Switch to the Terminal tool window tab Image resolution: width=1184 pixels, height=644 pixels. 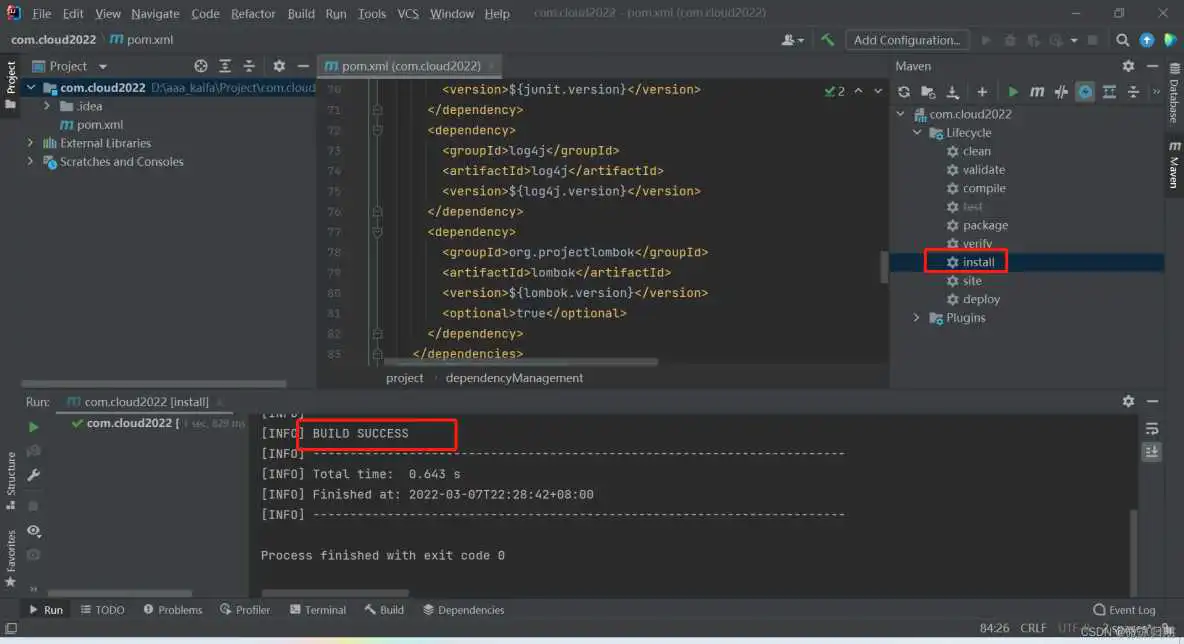(318, 610)
